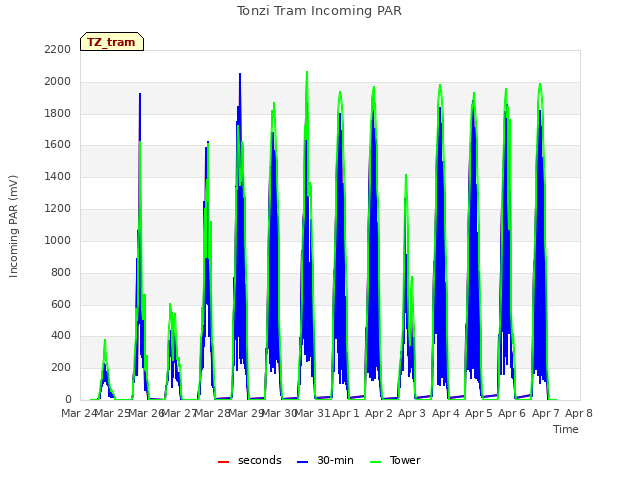Click the red seconds legend swatch

(x=224, y=462)
